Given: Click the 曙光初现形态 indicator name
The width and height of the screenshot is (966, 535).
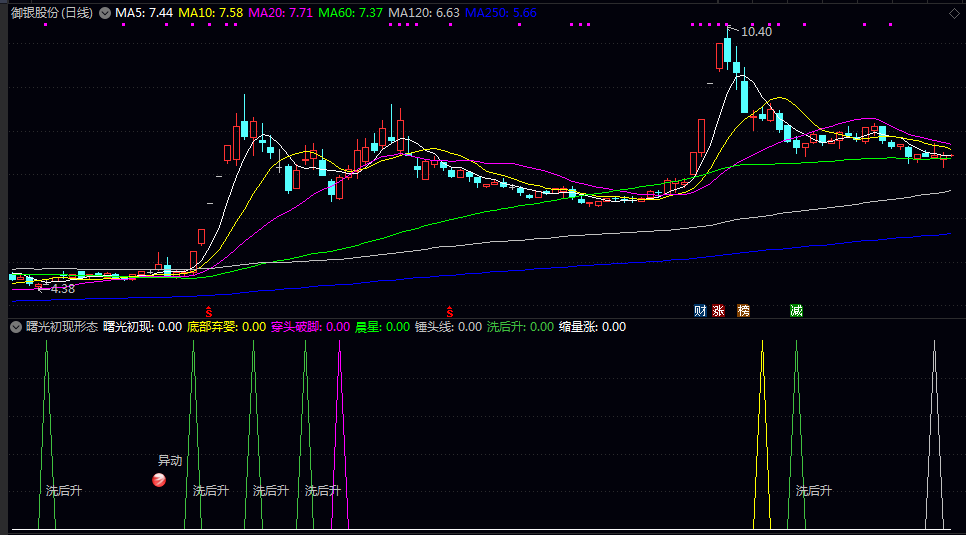Looking at the screenshot, I should 61,327.
